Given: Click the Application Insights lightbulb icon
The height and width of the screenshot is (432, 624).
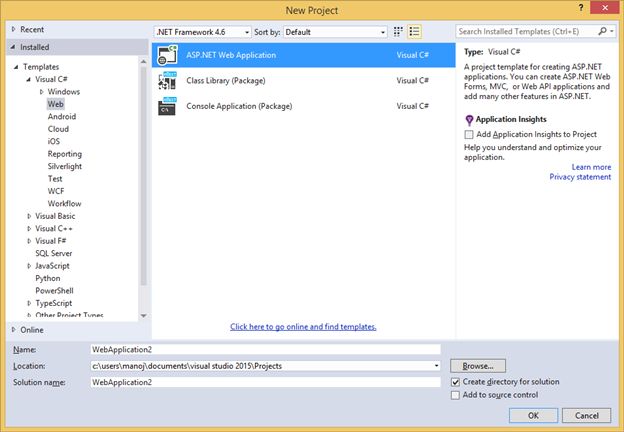Looking at the screenshot, I should 469,120.
